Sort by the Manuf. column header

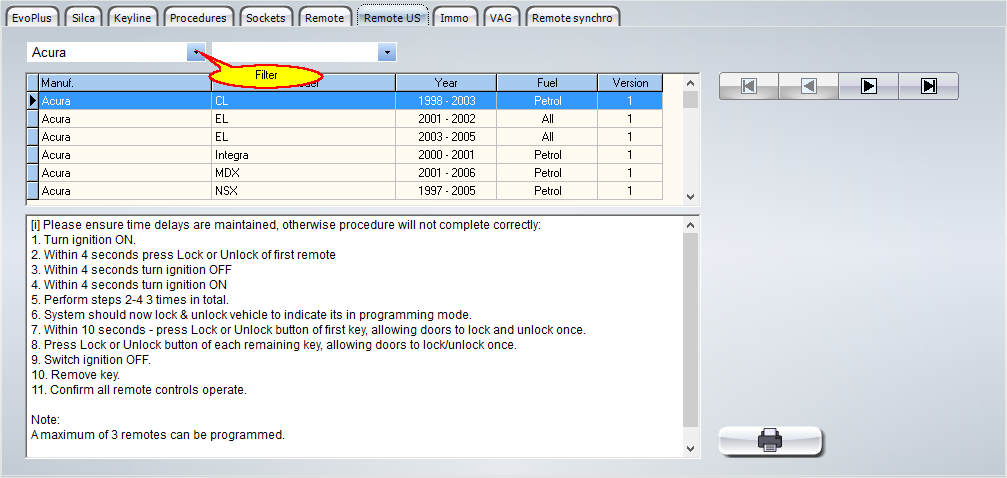125,83
